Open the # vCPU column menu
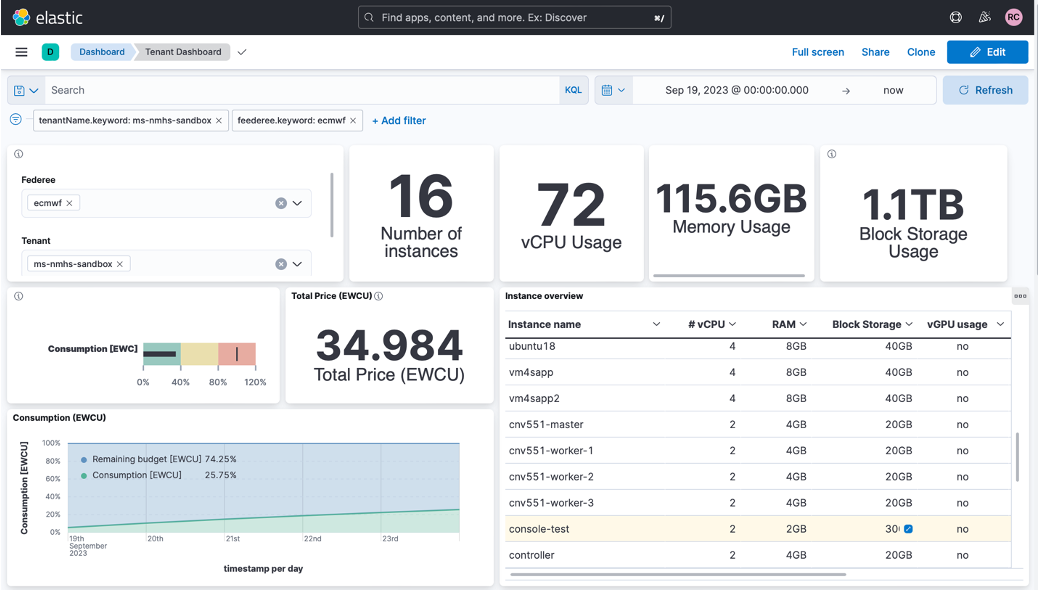 tap(732, 324)
